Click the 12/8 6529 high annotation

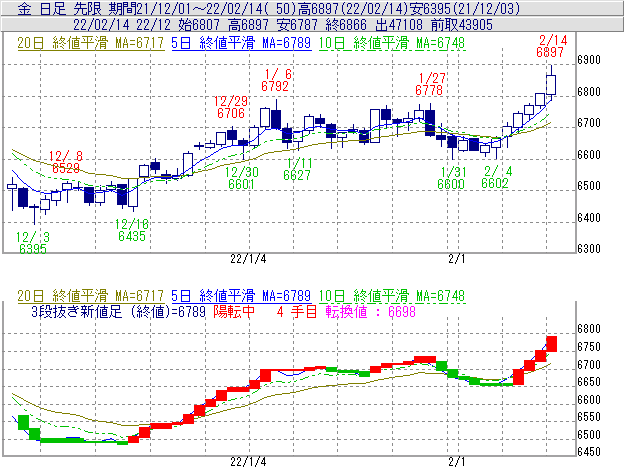click(x=66, y=162)
